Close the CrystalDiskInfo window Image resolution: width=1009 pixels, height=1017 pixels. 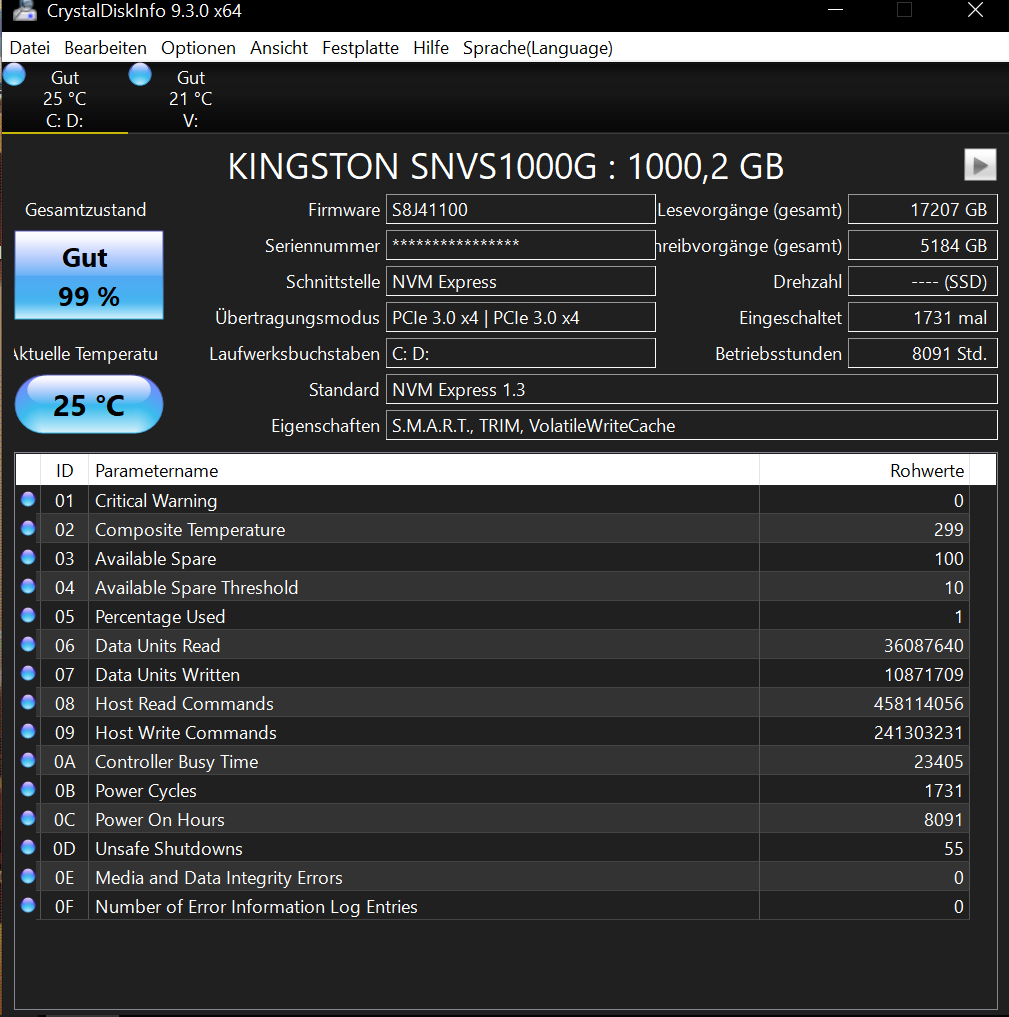(x=975, y=10)
